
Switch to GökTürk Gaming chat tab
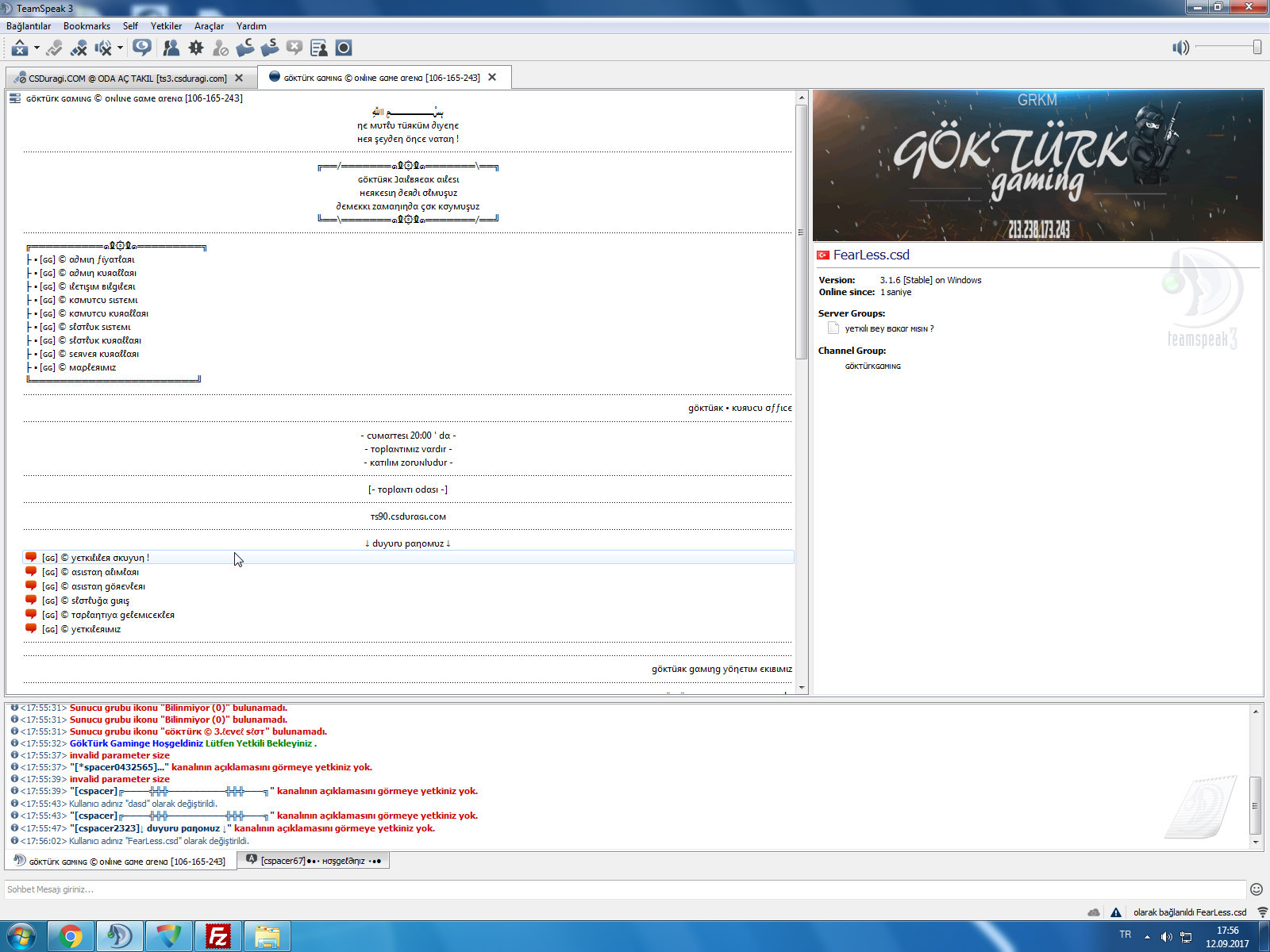click(x=121, y=861)
